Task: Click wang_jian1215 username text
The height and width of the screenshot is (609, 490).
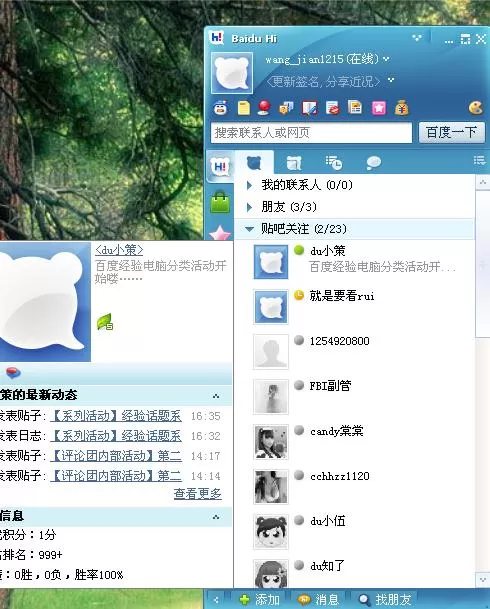Action: 304,59
